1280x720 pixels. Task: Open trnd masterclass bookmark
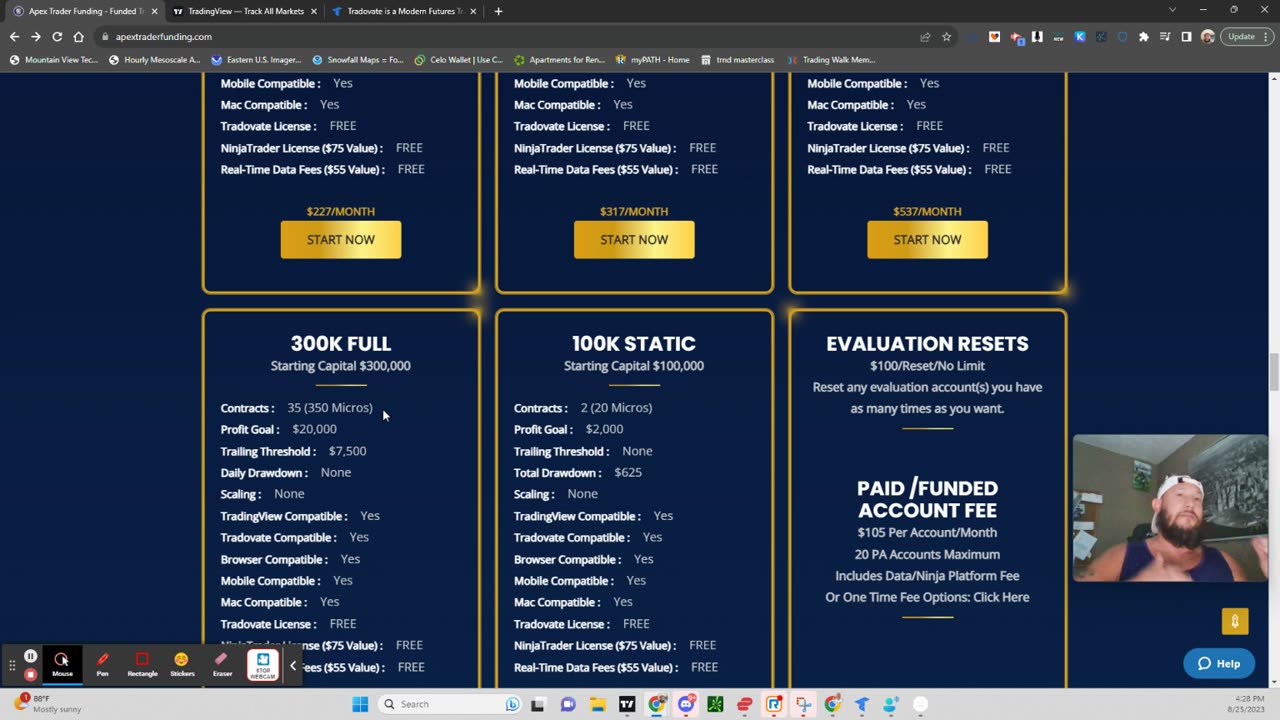[738, 60]
